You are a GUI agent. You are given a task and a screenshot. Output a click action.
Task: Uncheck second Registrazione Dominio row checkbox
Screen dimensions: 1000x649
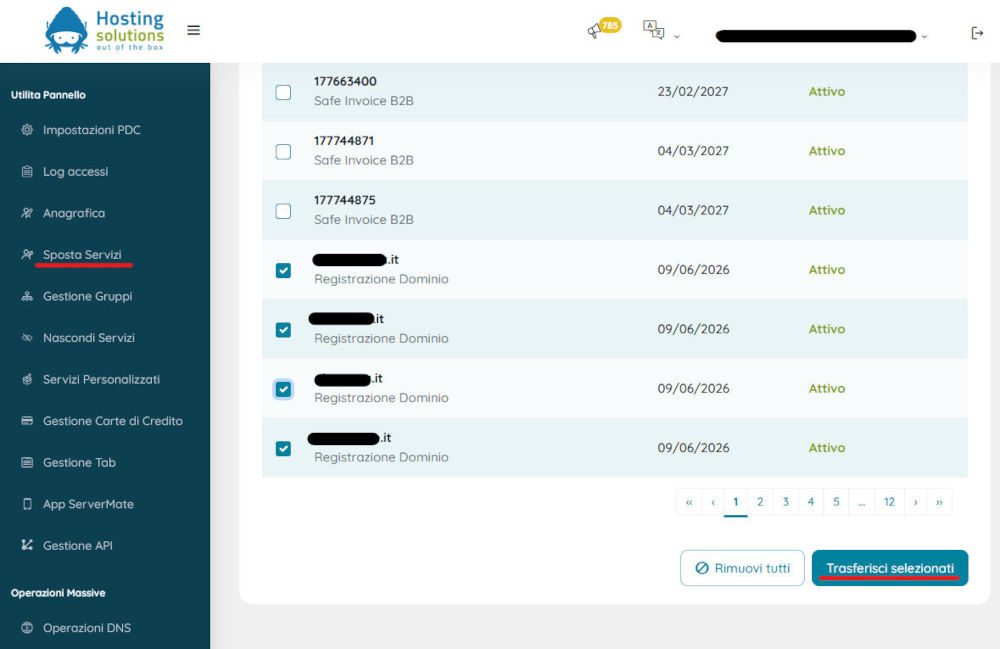pyautogui.click(x=283, y=330)
